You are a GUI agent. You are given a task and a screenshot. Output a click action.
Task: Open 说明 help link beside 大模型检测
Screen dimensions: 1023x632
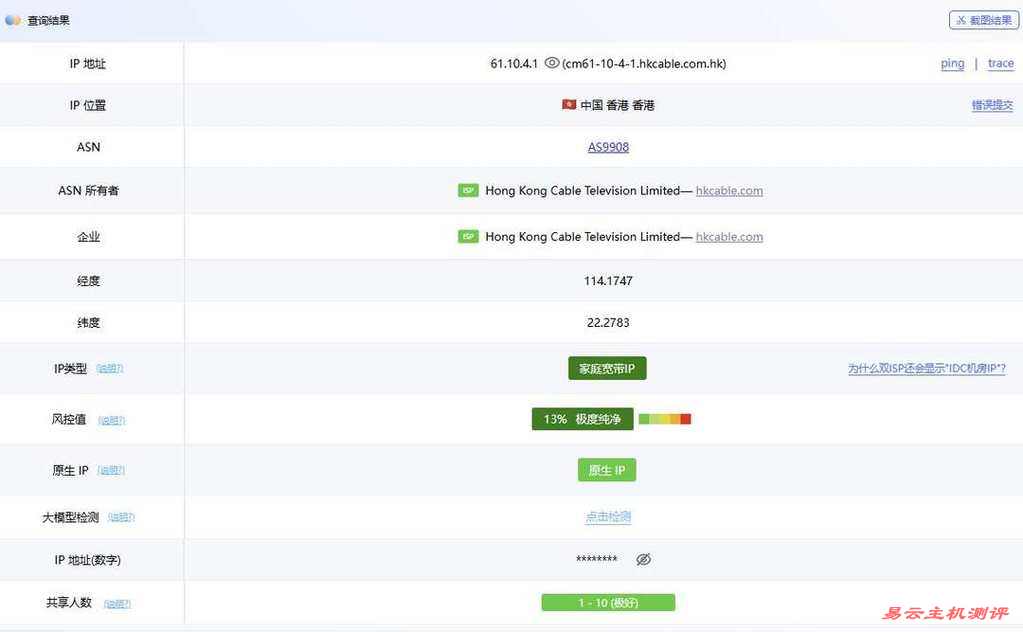pos(121,517)
